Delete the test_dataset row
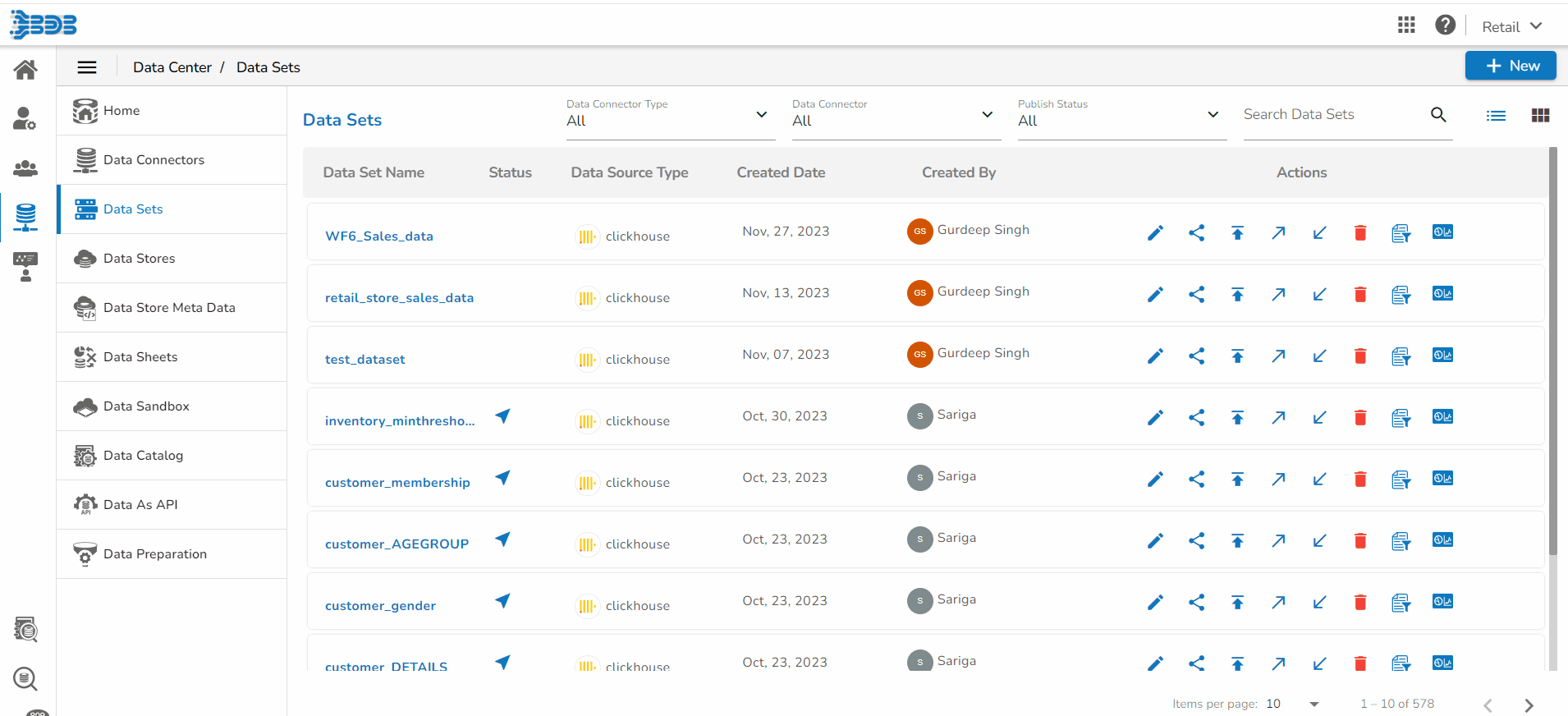The height and width of the screenshot is (716, 1568). click(1360, 356)
